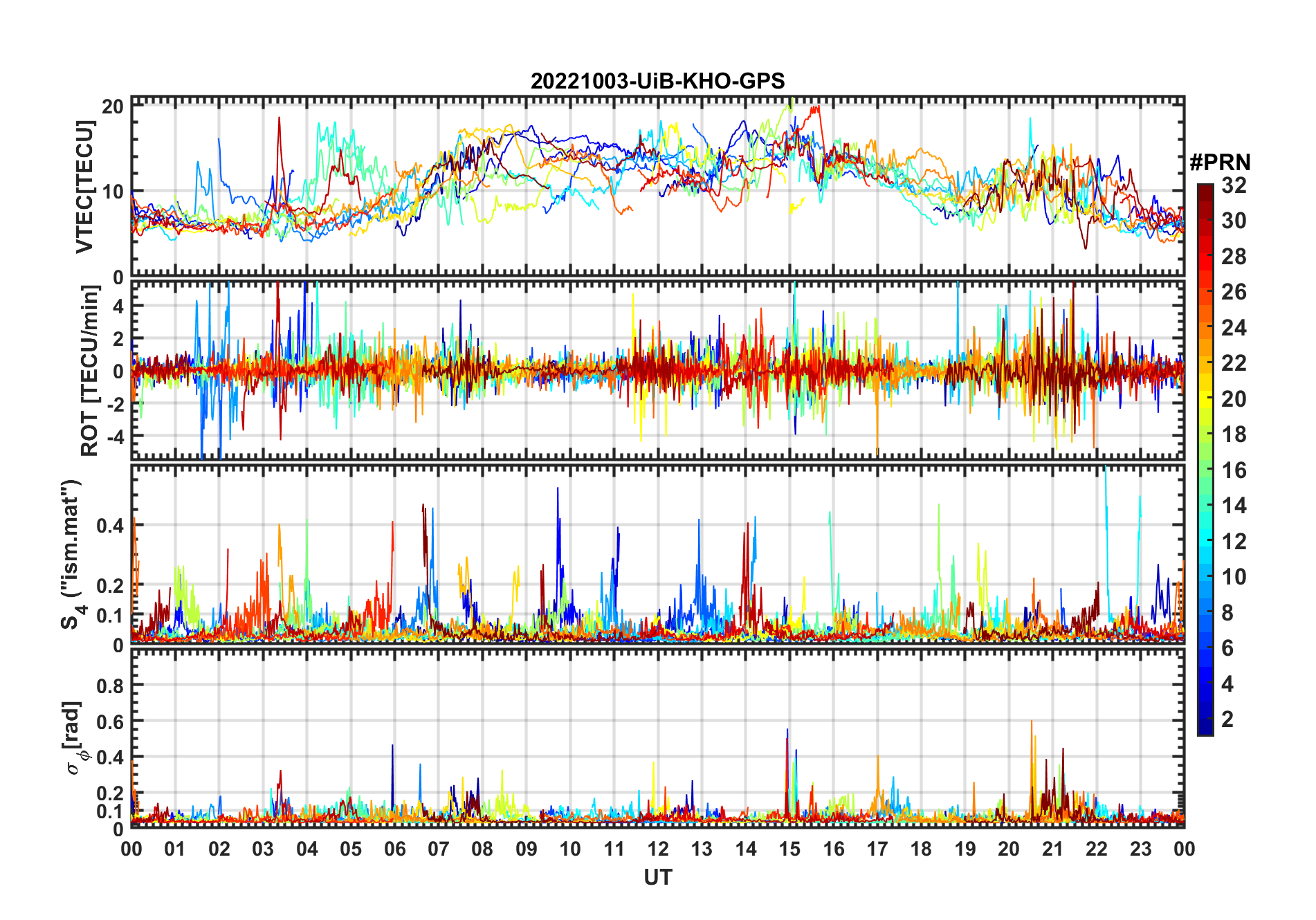1316x920 pixels.
Task: Click x-axis hour label 06
Action: click(394, 849)
